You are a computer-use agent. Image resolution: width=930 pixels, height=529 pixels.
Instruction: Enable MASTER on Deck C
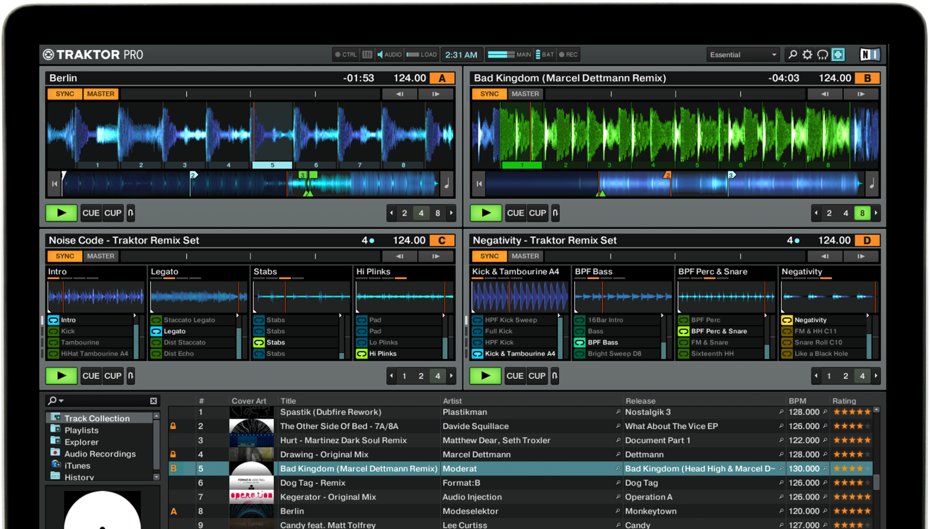100,256
